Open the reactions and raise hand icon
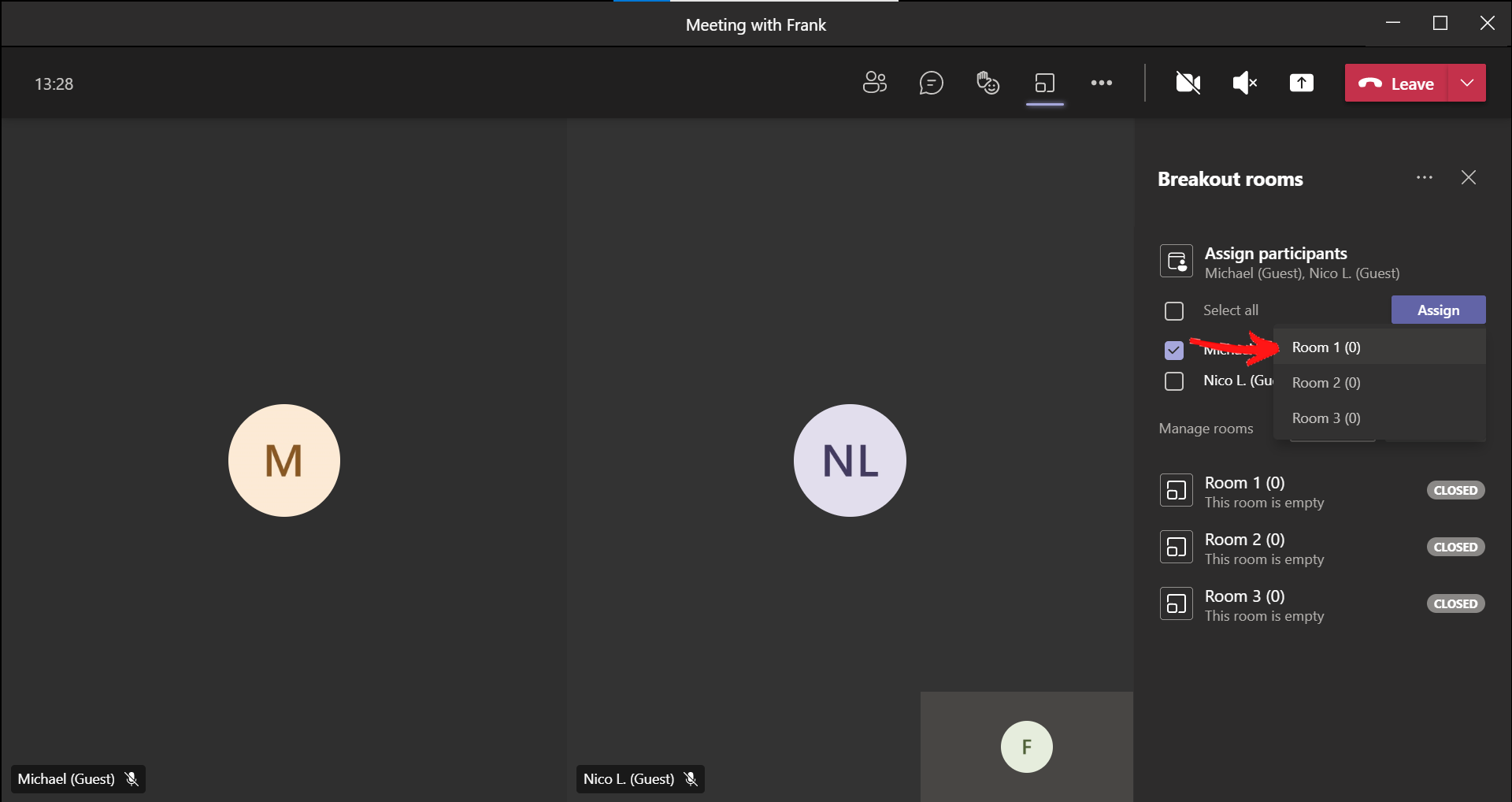1512x802 pixels. click(x=988, y=83)
